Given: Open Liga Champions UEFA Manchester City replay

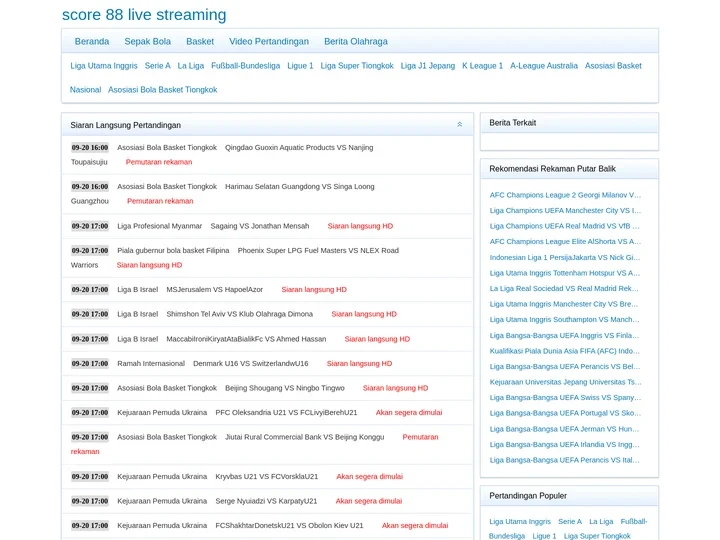Looking at the screenshot, I should tap(565, 211).
